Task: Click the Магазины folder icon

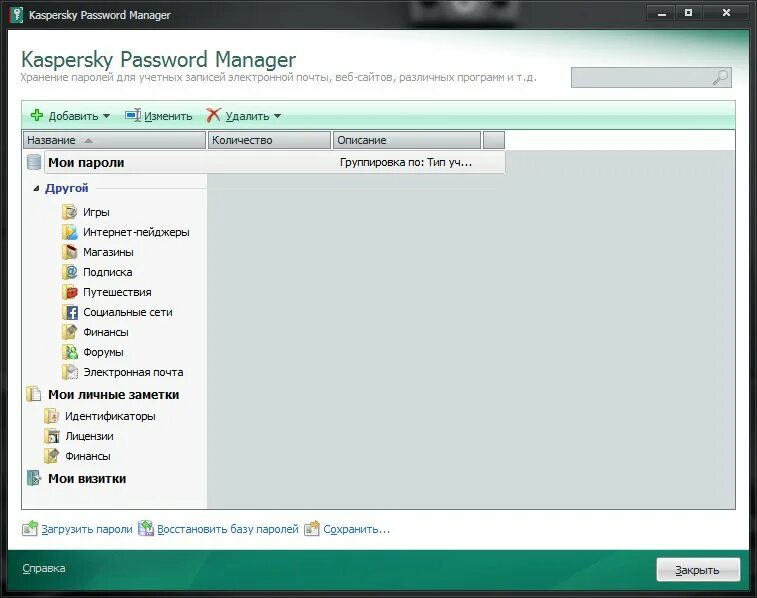Action: coord(70,251)
